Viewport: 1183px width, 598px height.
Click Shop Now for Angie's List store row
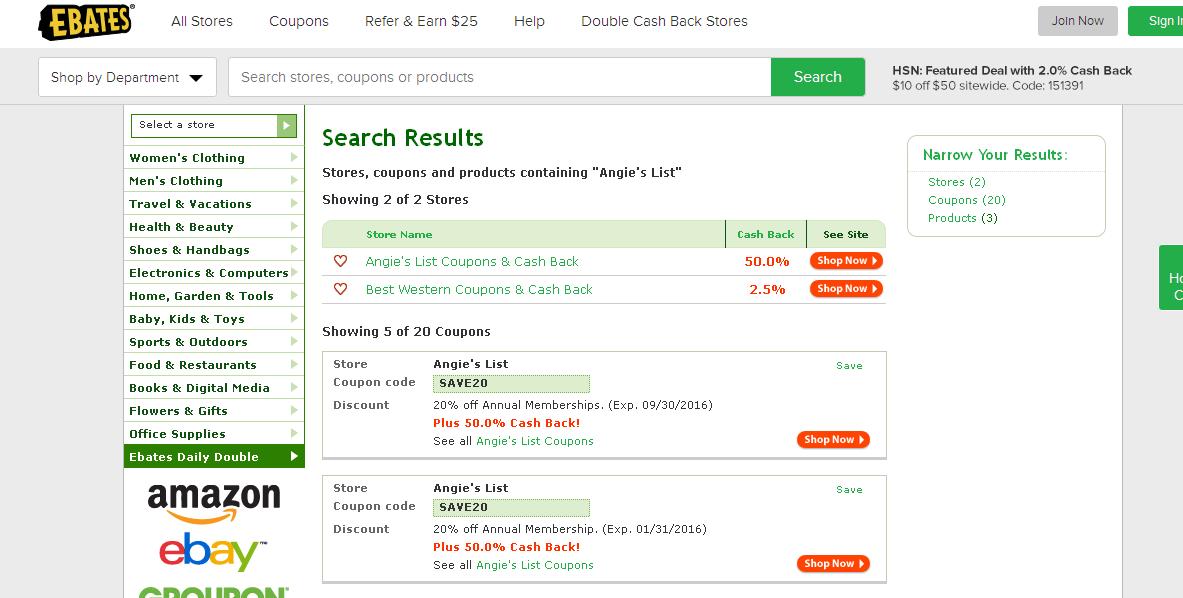846,261
